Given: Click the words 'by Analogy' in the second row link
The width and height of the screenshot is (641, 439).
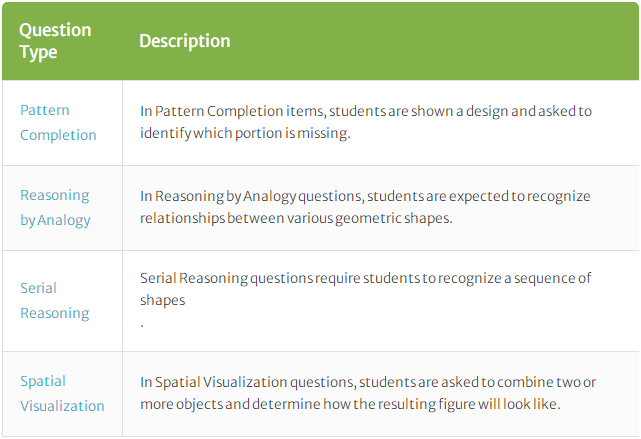Looking at the screenshot, I should pos(55,220).
